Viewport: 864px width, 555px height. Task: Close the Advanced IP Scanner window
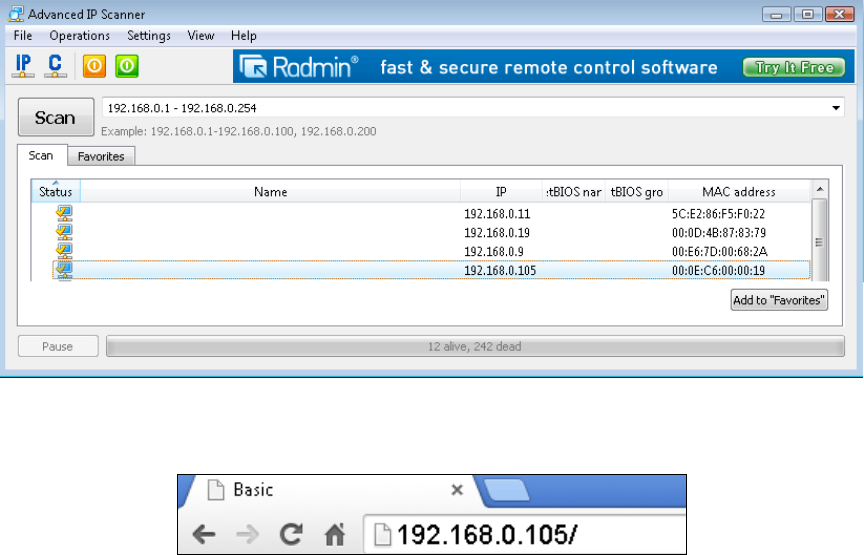click(x=840, y=14)
